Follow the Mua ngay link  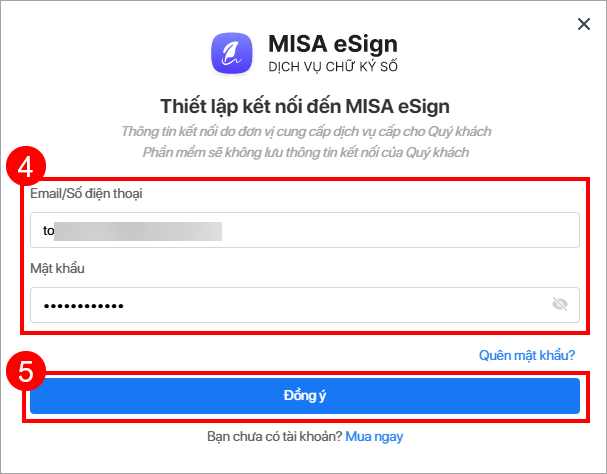click(375, 437)
